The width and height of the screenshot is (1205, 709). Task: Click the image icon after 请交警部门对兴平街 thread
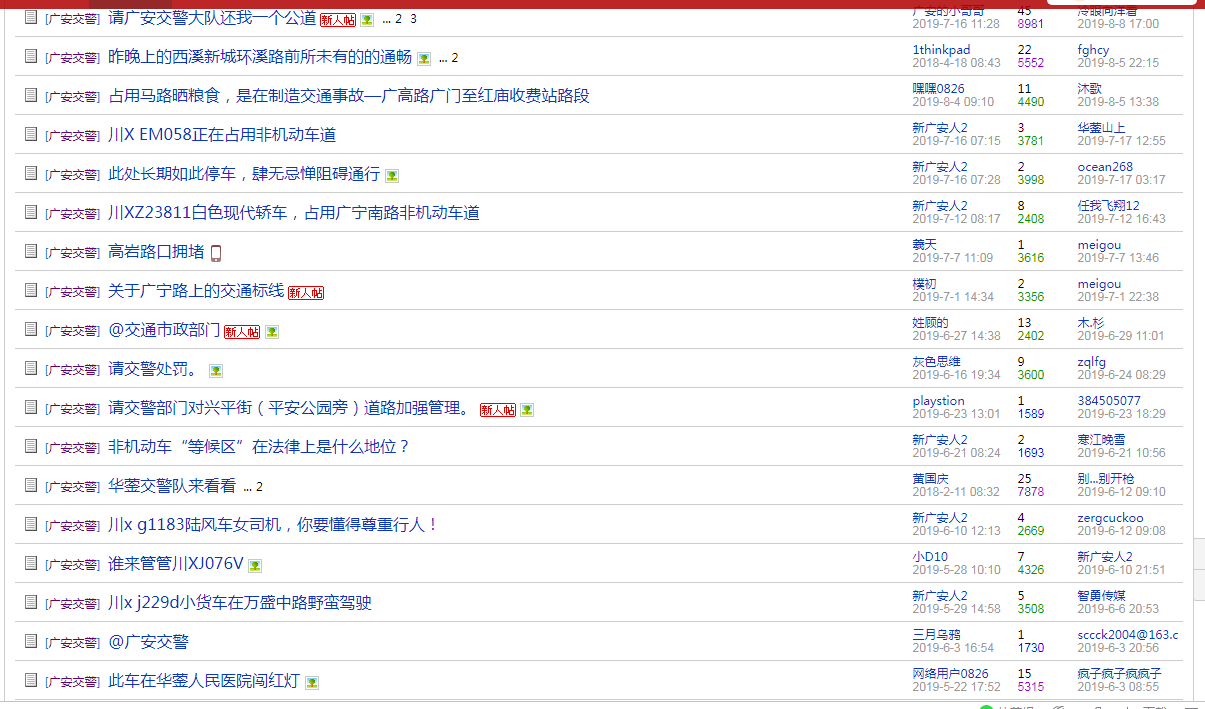527,410
